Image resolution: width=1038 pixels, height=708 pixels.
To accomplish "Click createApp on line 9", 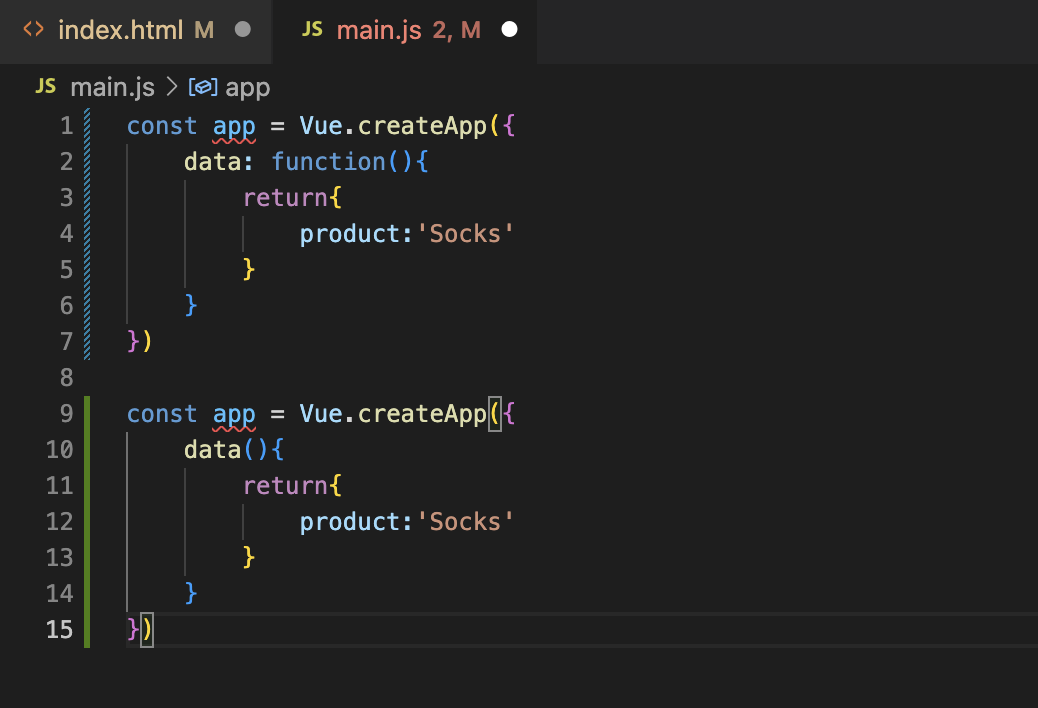I will tap(422, 414).
